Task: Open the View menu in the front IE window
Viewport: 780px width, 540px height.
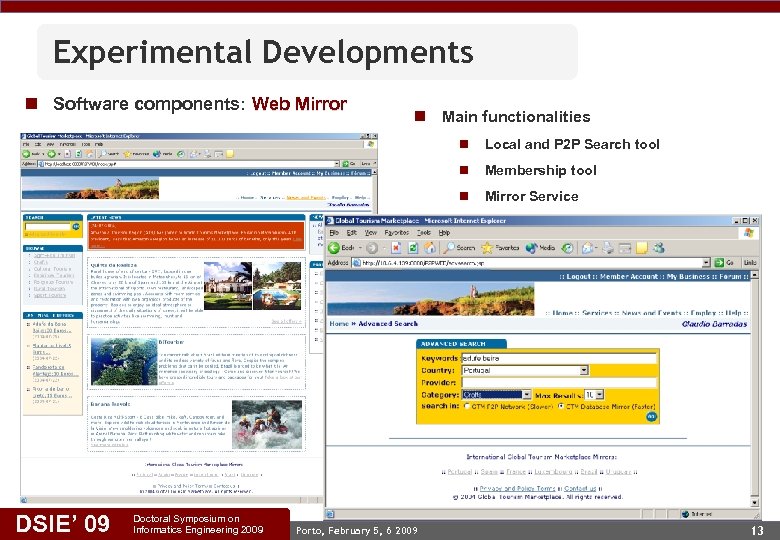Action: tap(371, 233)
